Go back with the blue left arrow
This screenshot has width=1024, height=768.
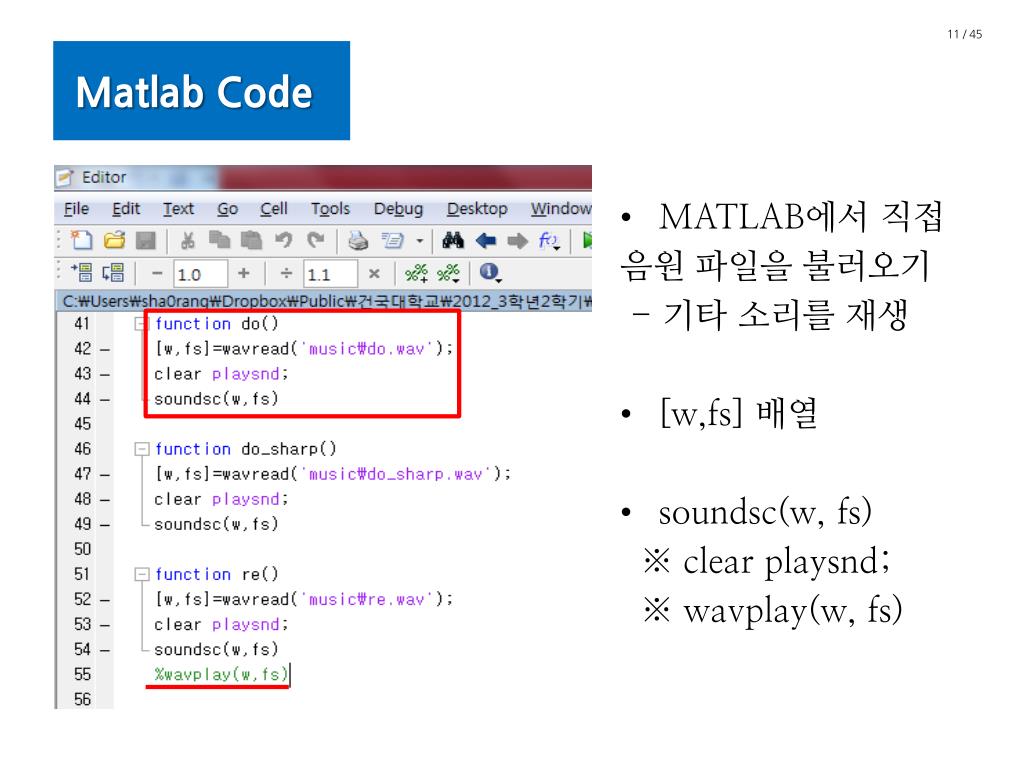tap(485, 241)
